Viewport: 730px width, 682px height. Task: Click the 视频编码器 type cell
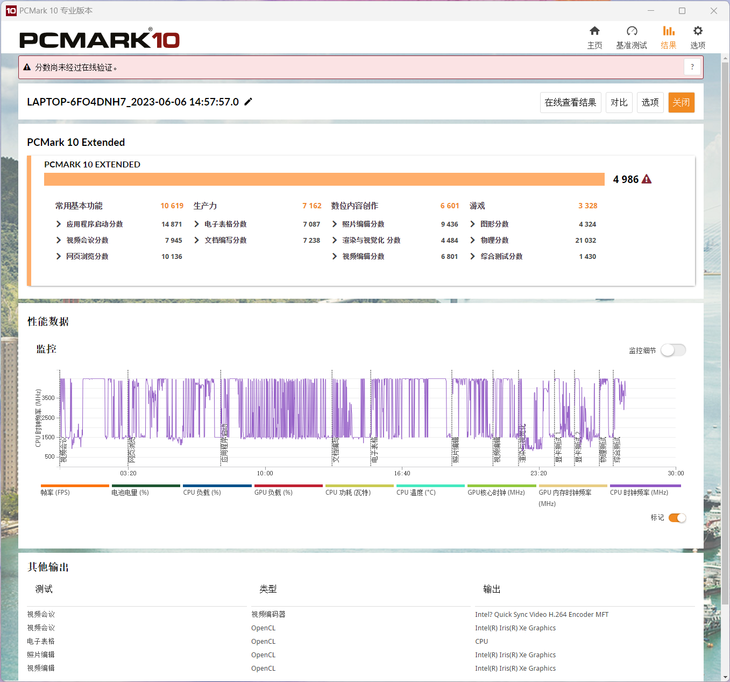(268, 614)
